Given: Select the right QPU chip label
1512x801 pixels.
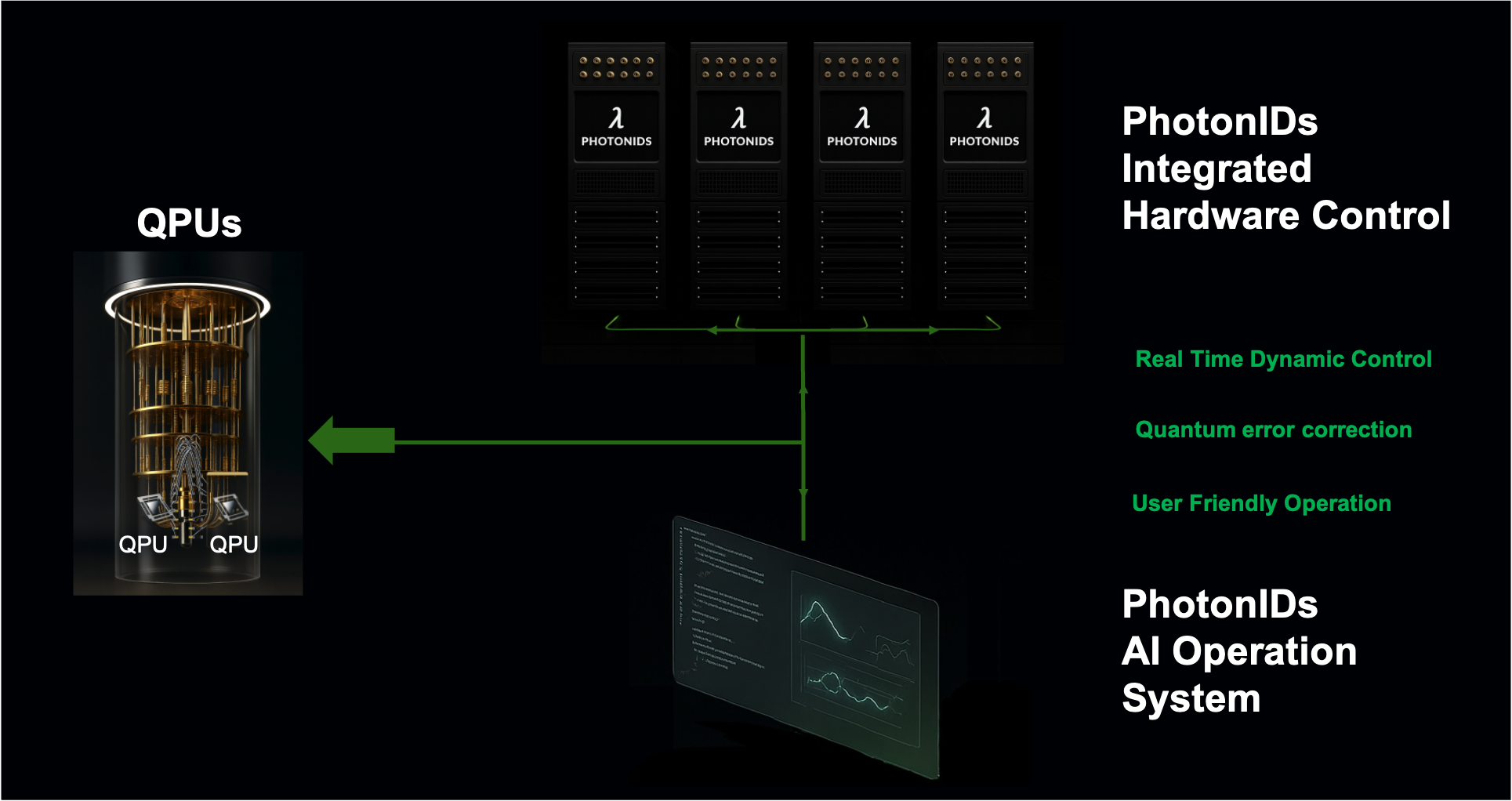Looking at the screenshot, I should coord(234,544).
